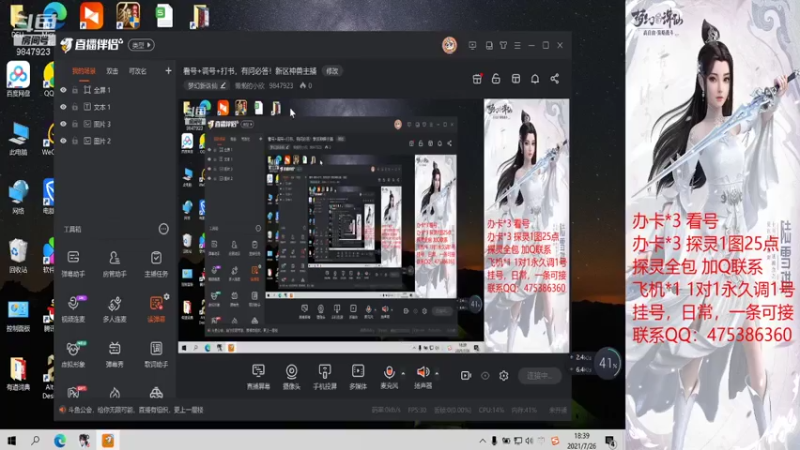Expand speaker options arrow
The image size is (800, 450).
[437, 373]
